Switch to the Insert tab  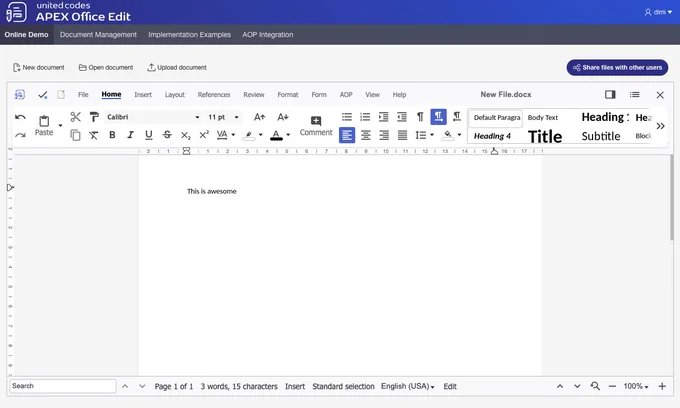click(143, 95)
